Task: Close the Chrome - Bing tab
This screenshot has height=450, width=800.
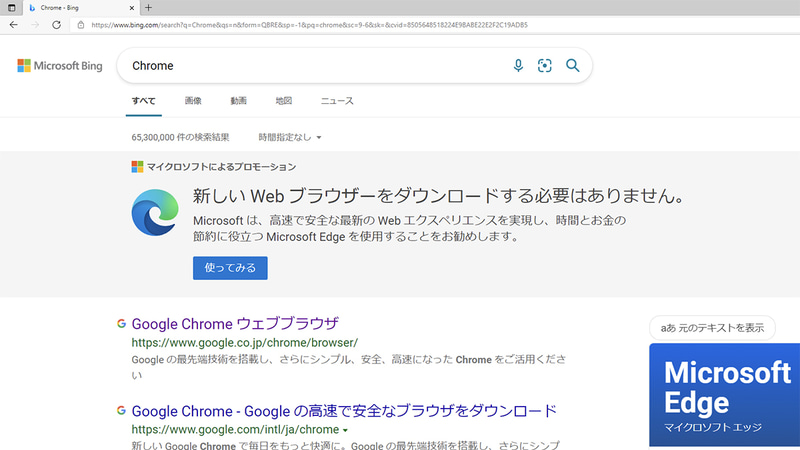Action: point(132,8)
